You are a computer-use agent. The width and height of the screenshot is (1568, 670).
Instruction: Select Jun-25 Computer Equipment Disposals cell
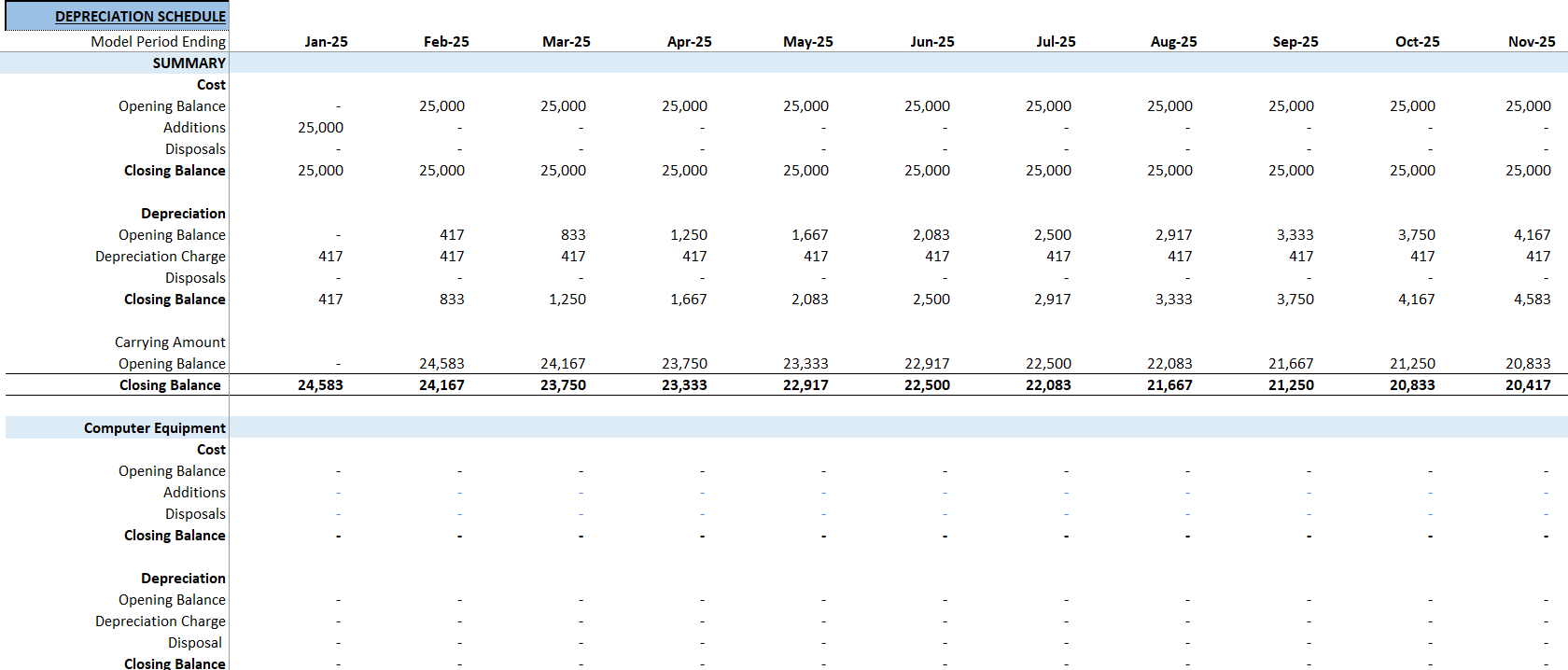coord(945,514)
